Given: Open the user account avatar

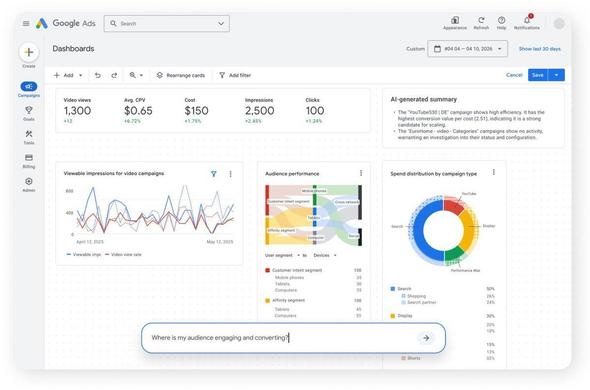Looking at the screenshot, I should (559, 24).
